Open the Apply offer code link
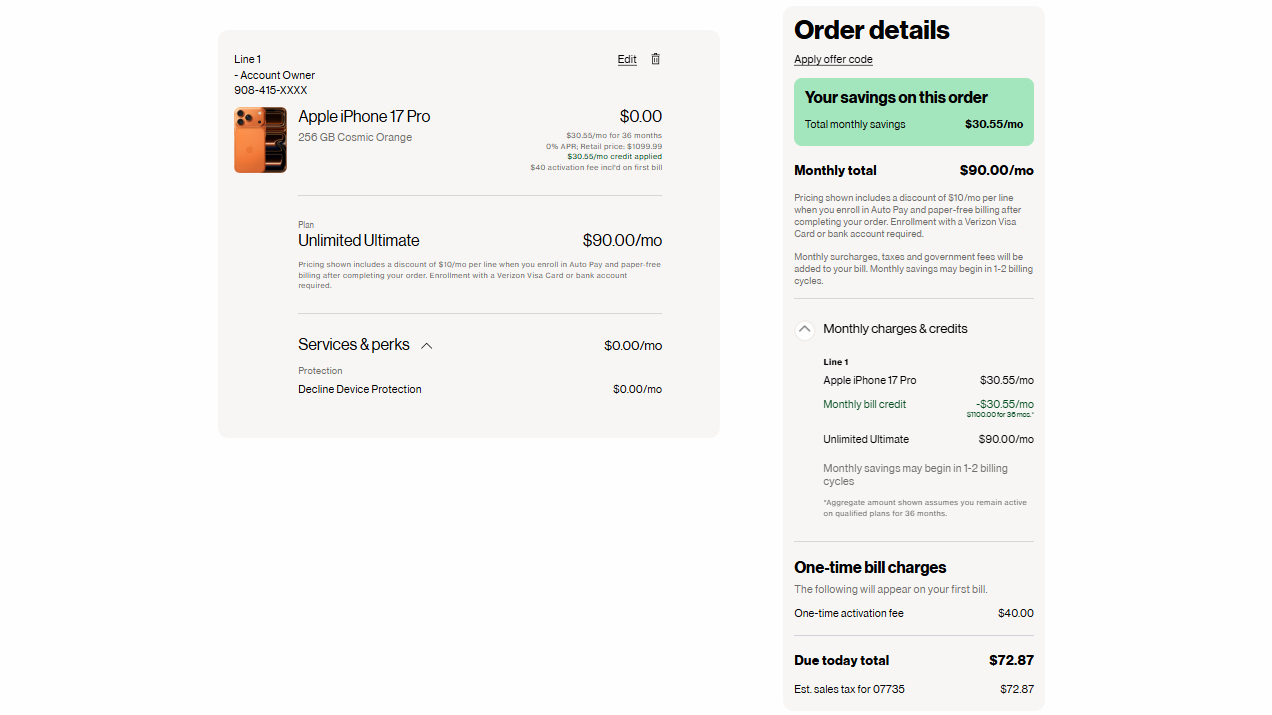Screen dimensions: 1272x715 [x=833, y=59]
